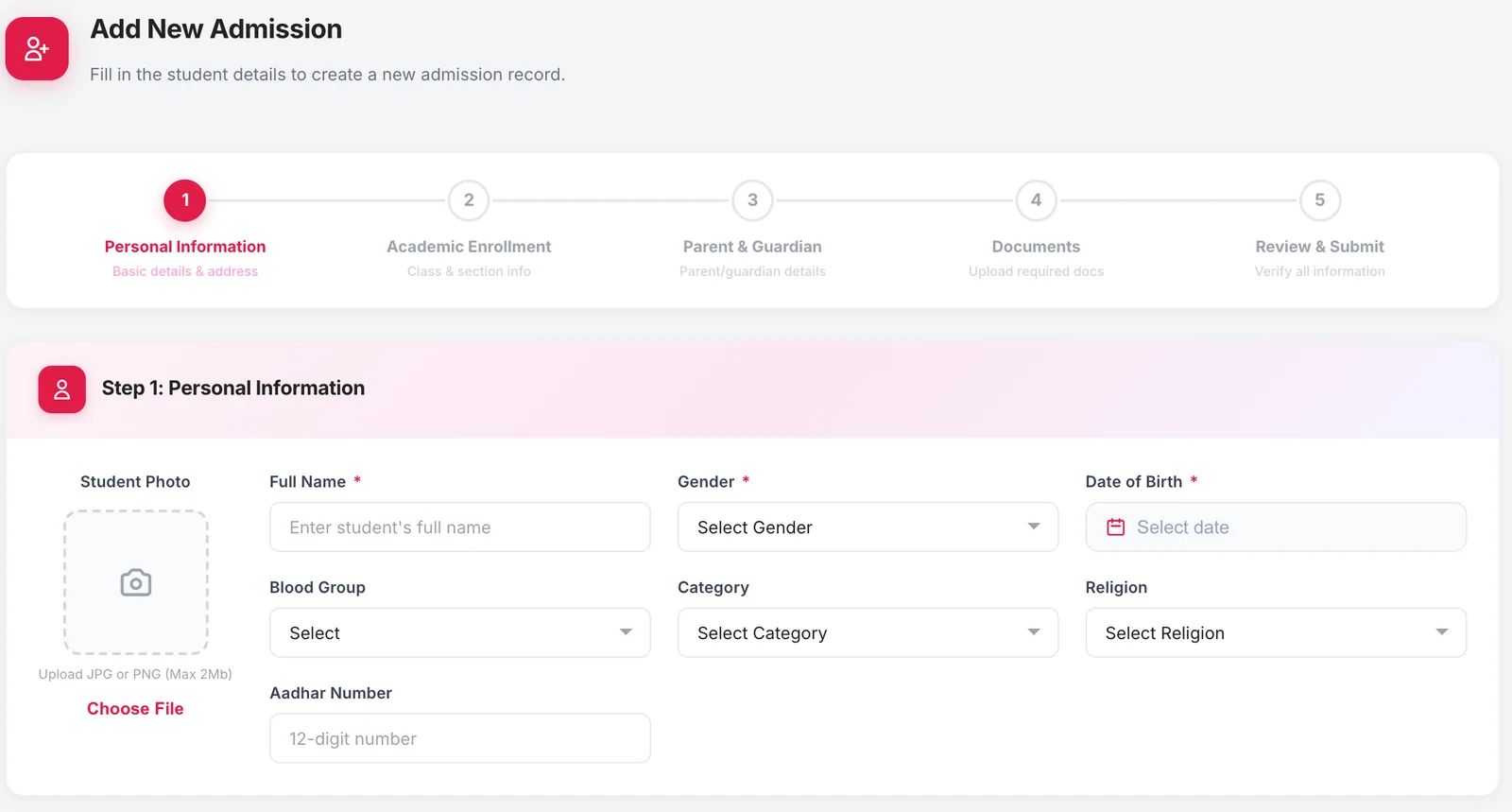Click the 'Step 1: Personal Information' heading
Screen dimensions: 1512x812
tap(233, 389)
